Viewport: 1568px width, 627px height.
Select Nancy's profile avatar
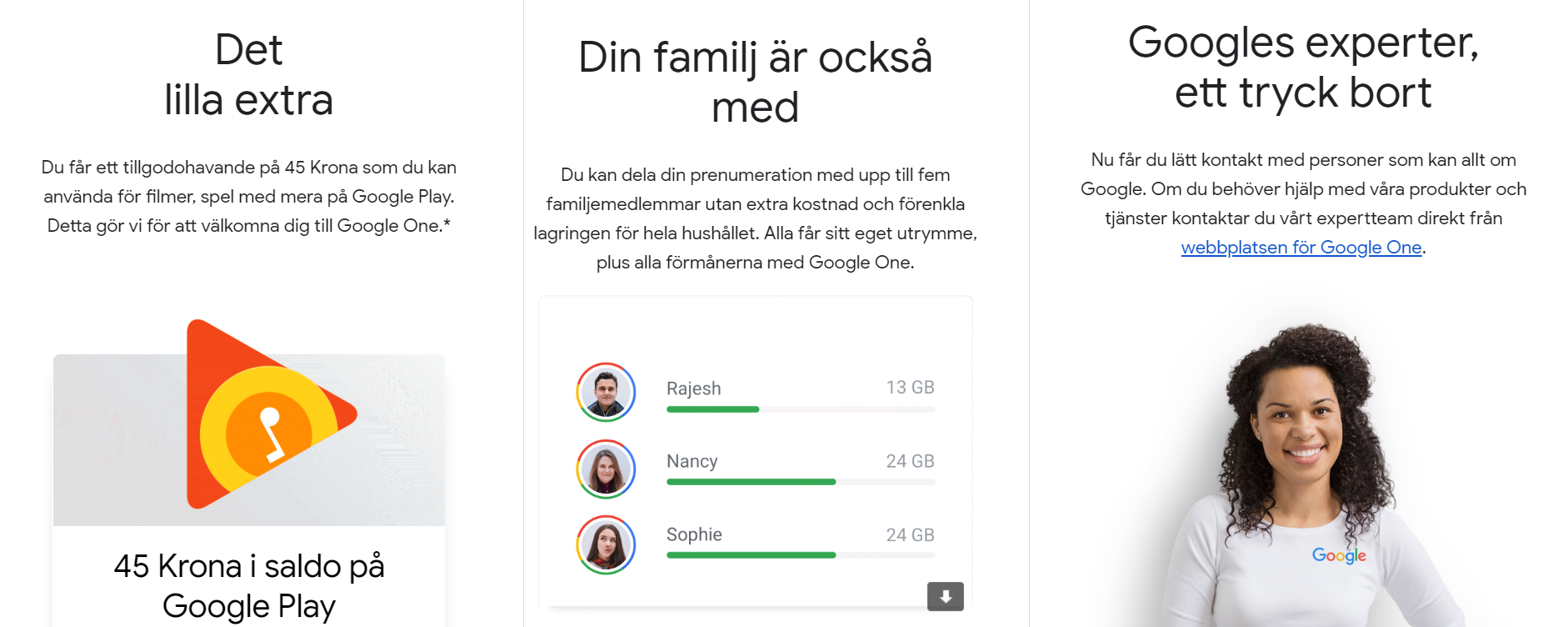point(606,469)
